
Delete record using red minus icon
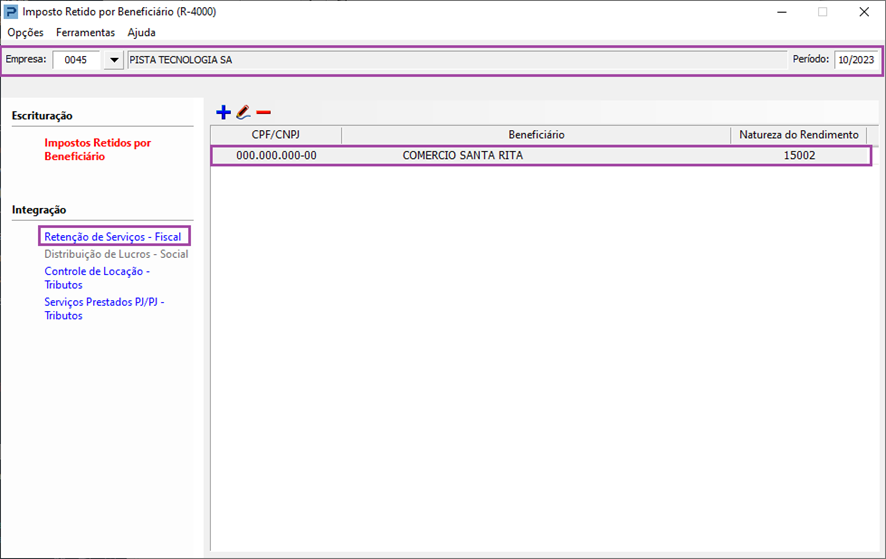(x=263, y=112)
